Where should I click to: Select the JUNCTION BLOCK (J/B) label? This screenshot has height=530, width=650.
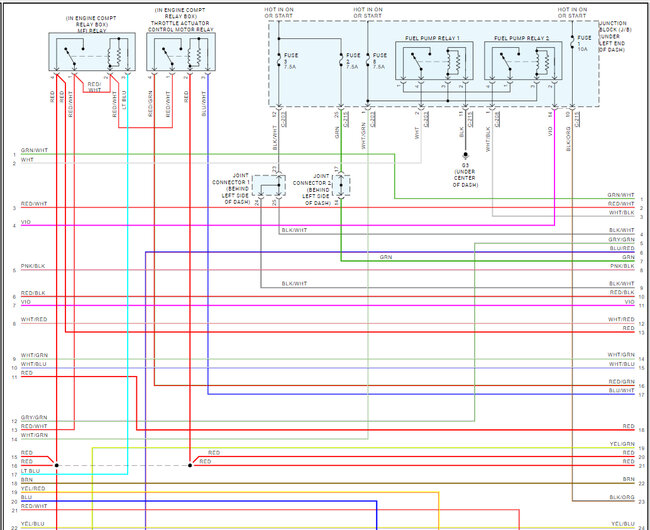(x=613, y=27)
